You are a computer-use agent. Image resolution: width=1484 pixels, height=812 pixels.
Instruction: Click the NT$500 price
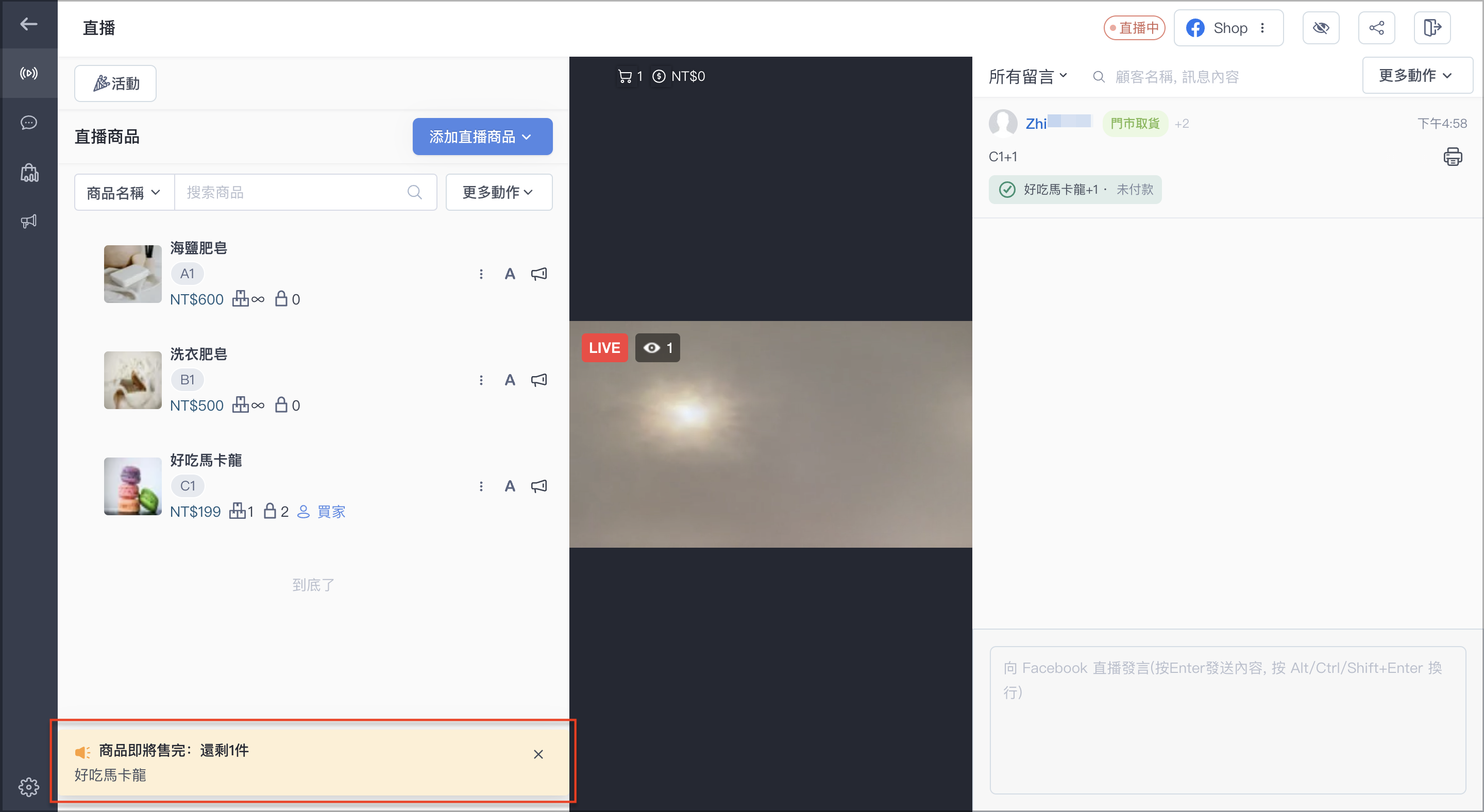point(196,405)
